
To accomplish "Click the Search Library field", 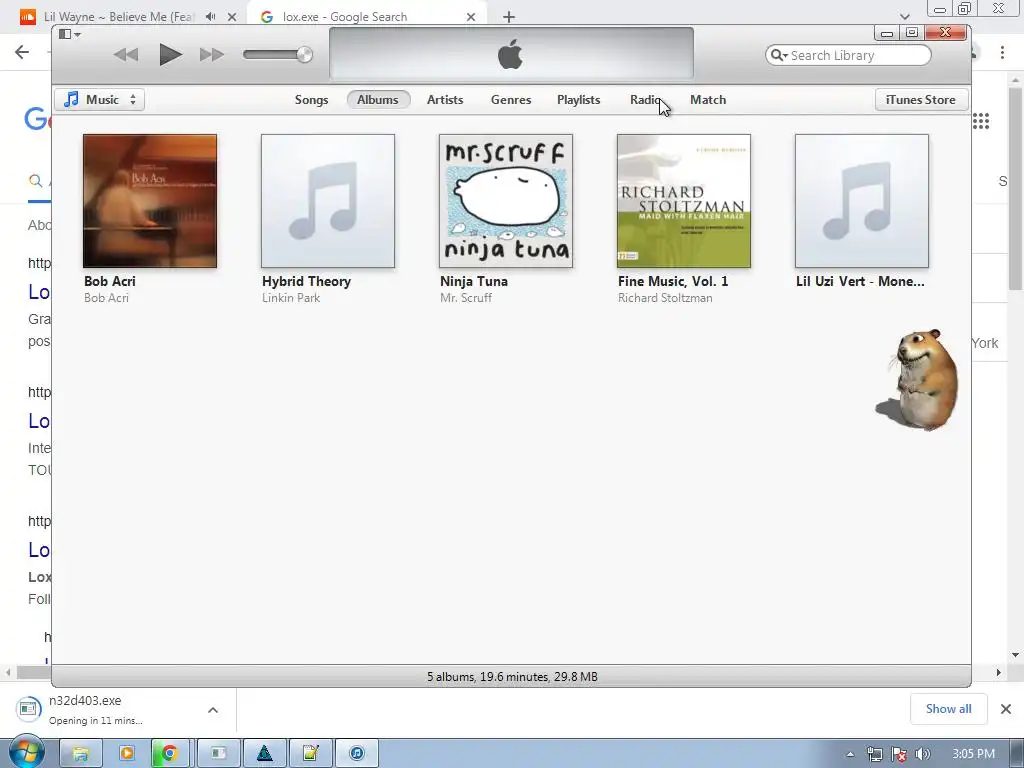I will coord(848,56).
